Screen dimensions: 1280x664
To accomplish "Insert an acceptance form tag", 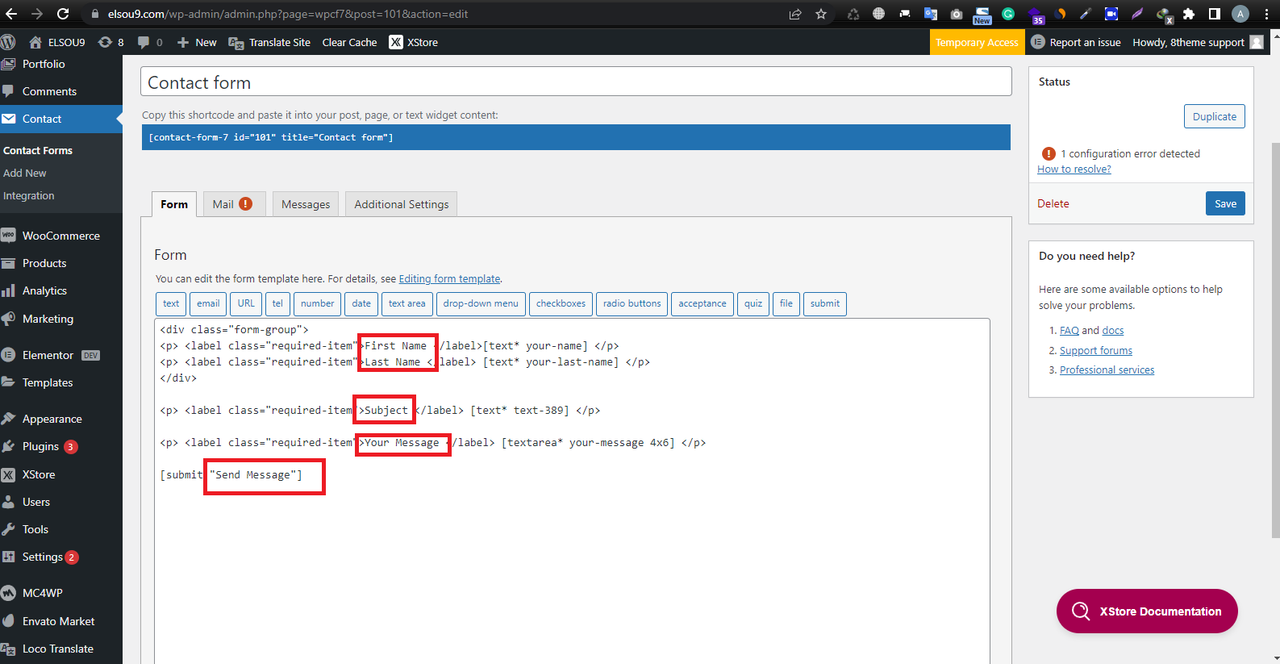I will (703, 304).
